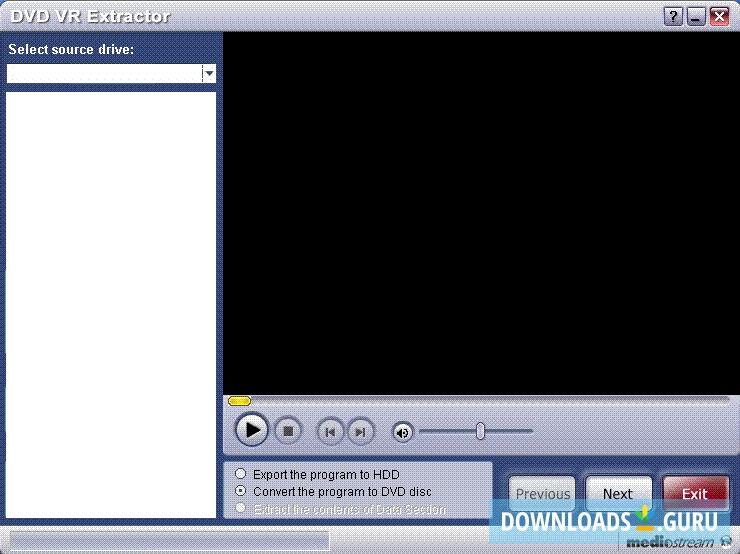
Task: Click the black video preview area
Action: click(x=481, y=213)
